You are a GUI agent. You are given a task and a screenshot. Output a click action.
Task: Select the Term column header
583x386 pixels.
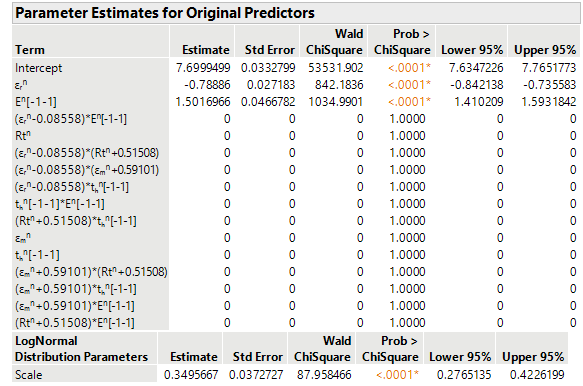point(30,49)
